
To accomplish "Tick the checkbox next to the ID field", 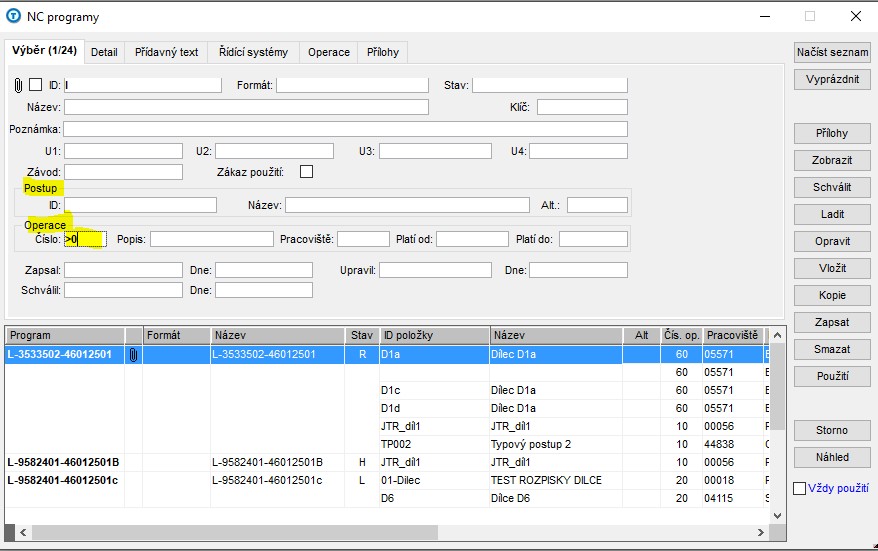I will click(35, 85).
